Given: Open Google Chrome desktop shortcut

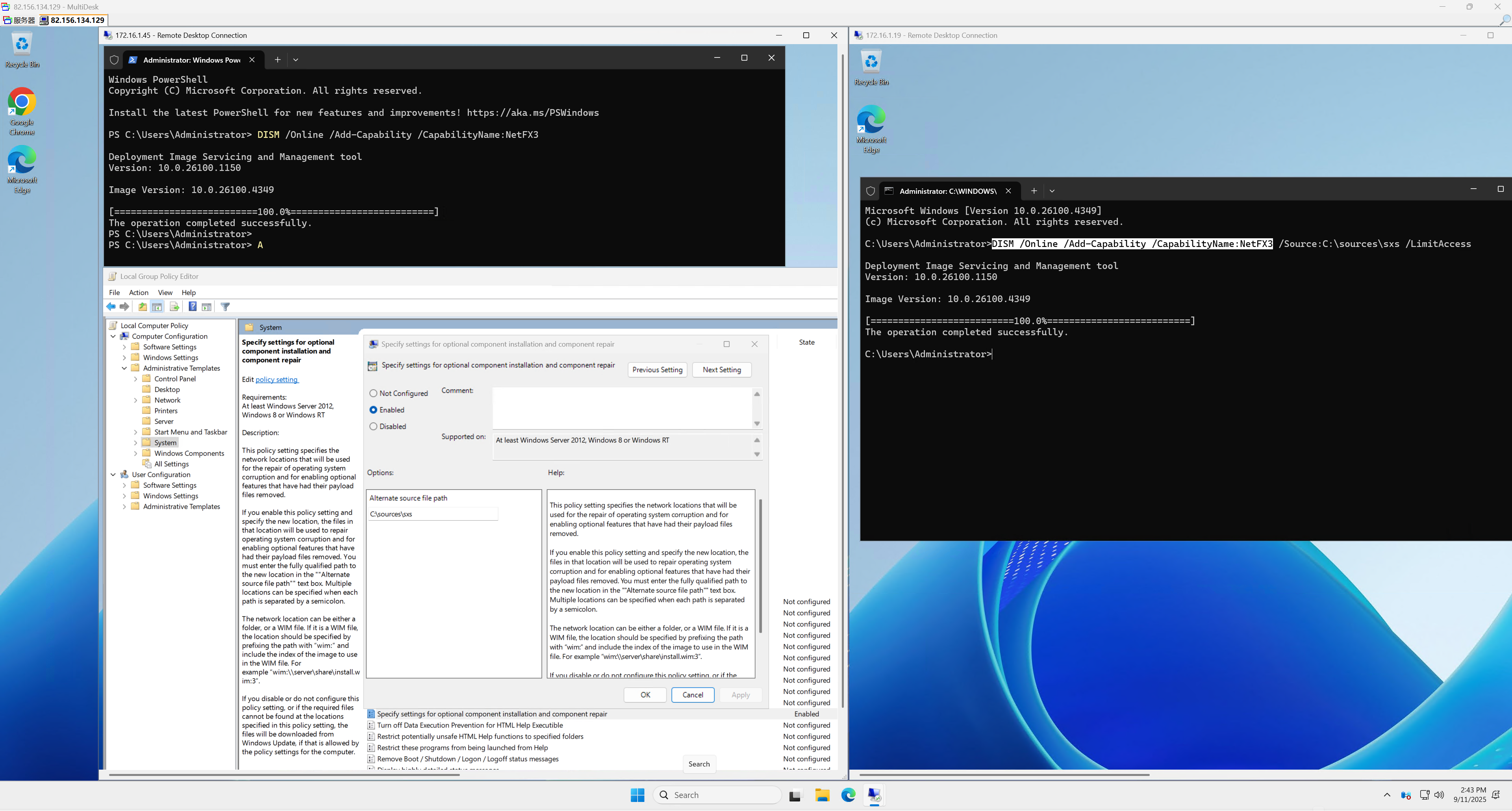Looking at the screenshot, I should coord(22,111).
